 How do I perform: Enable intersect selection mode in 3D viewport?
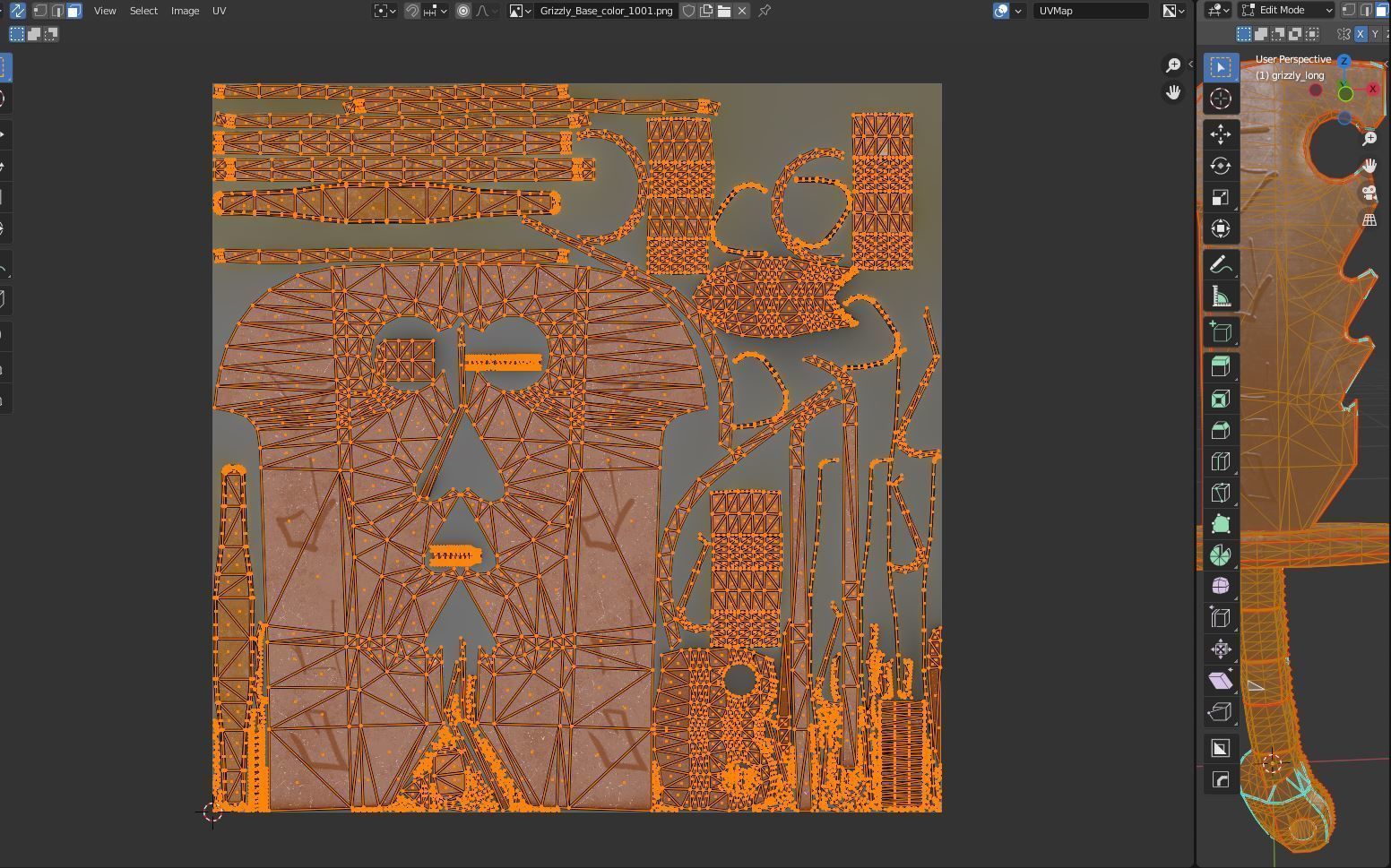coord(1312,34)
